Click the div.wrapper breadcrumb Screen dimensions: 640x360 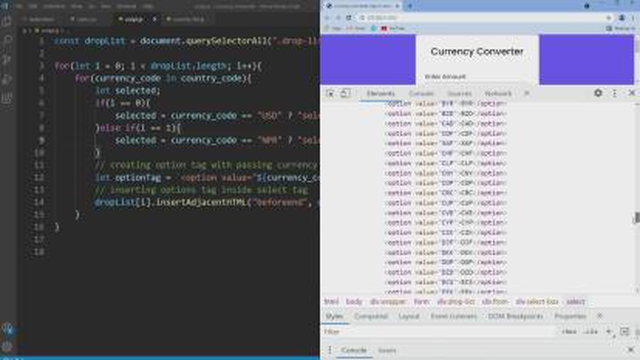(x=388, y=302)
